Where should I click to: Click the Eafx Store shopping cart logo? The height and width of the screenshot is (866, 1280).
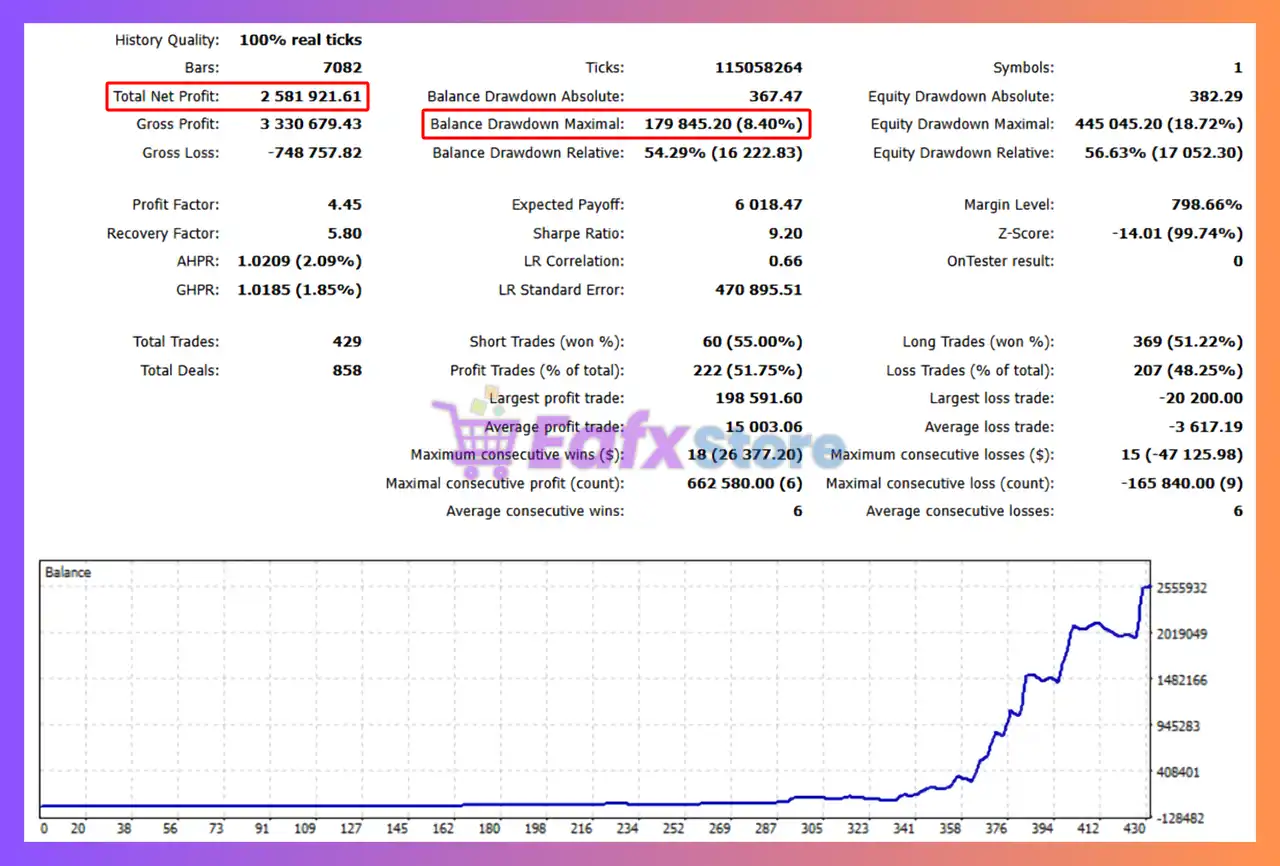pyautogui.click(x=478, y=432)
